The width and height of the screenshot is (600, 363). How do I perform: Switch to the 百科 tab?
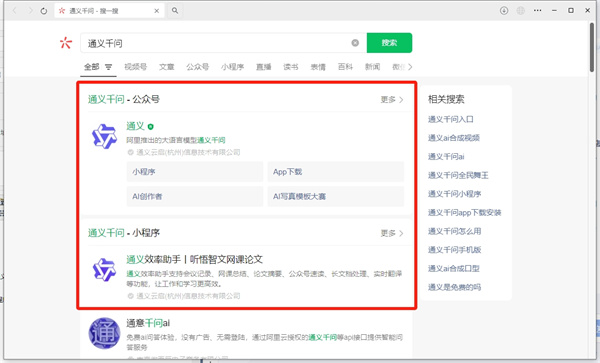(345, 67)
